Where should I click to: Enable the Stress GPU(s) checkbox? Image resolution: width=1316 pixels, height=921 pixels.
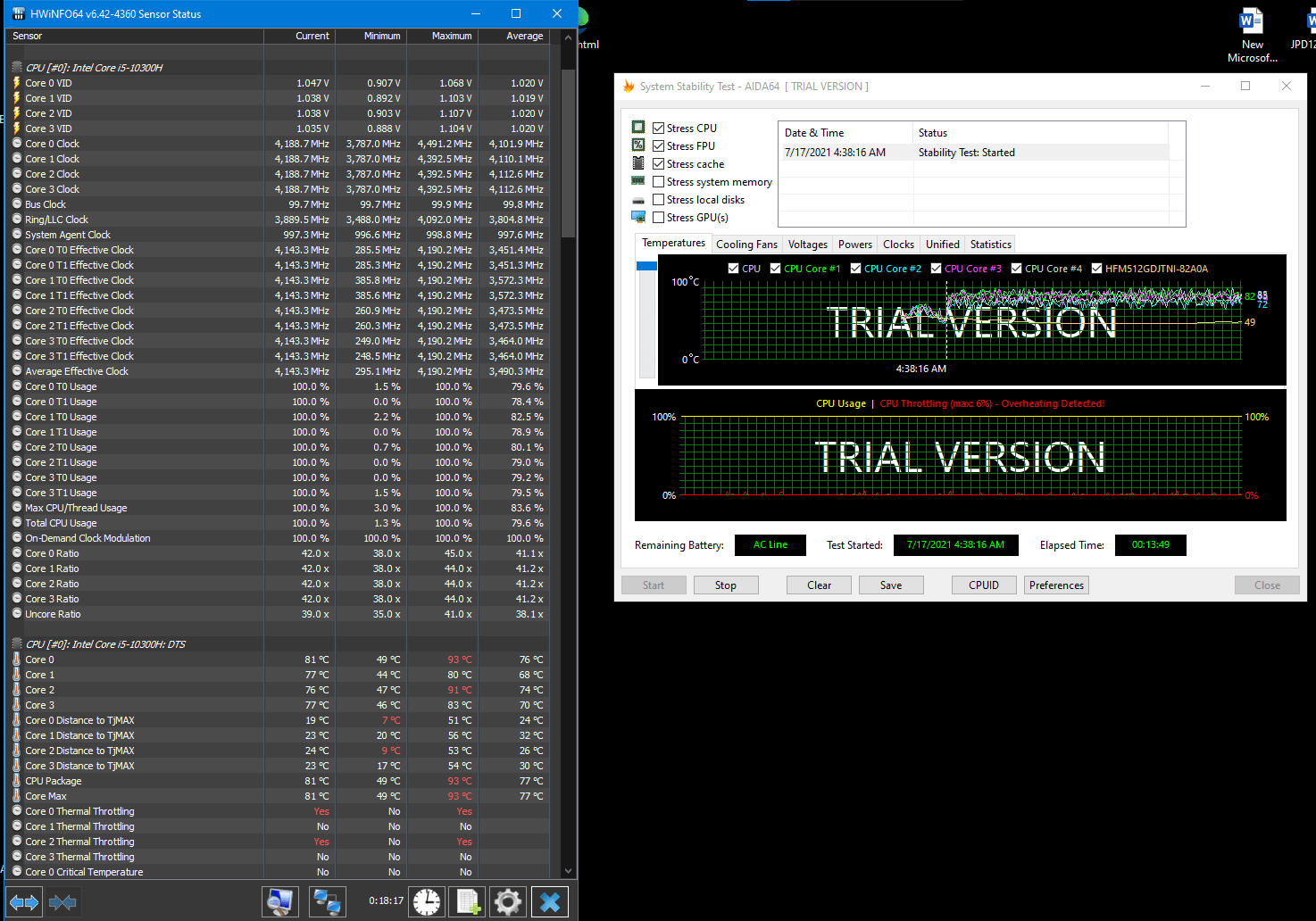point(659,217)
